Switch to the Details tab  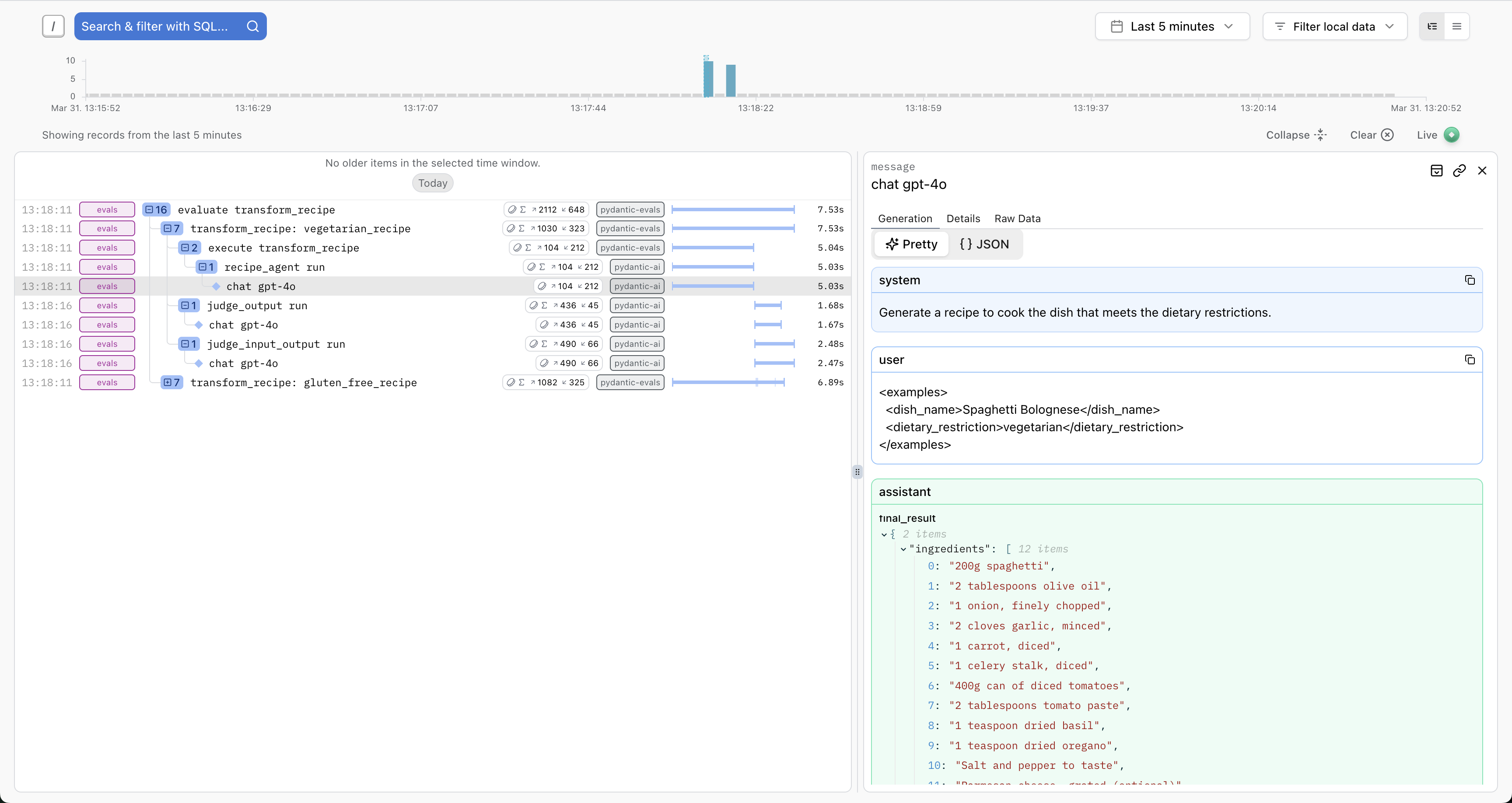963,218
